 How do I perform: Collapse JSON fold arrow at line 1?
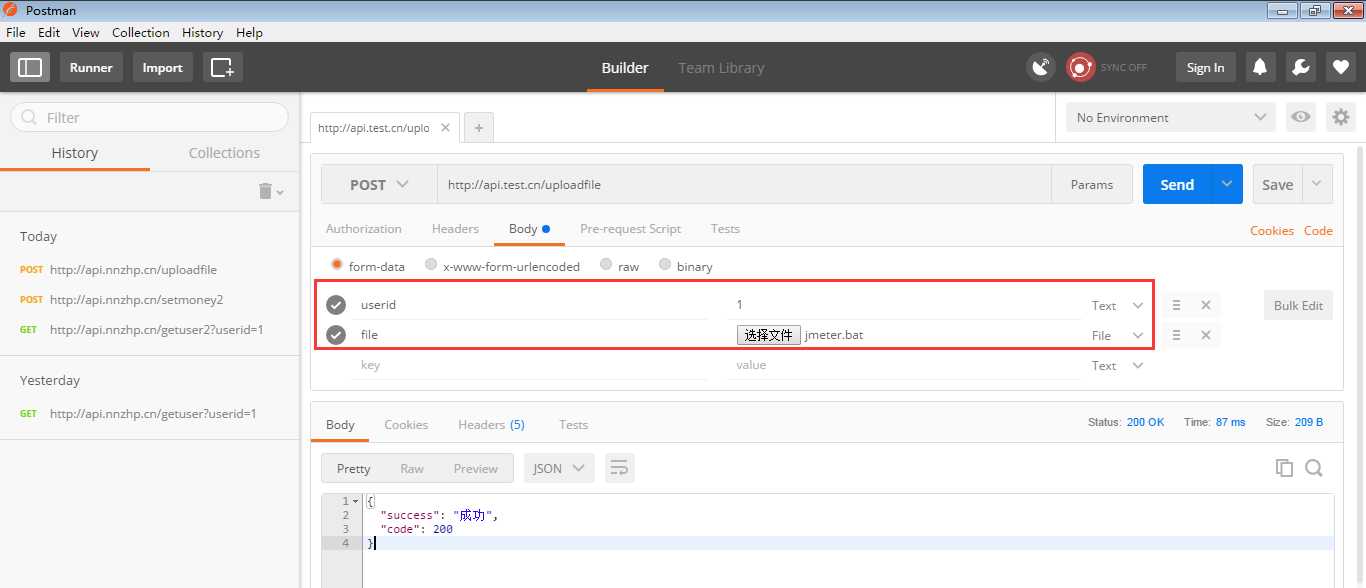tap(355, 501)
